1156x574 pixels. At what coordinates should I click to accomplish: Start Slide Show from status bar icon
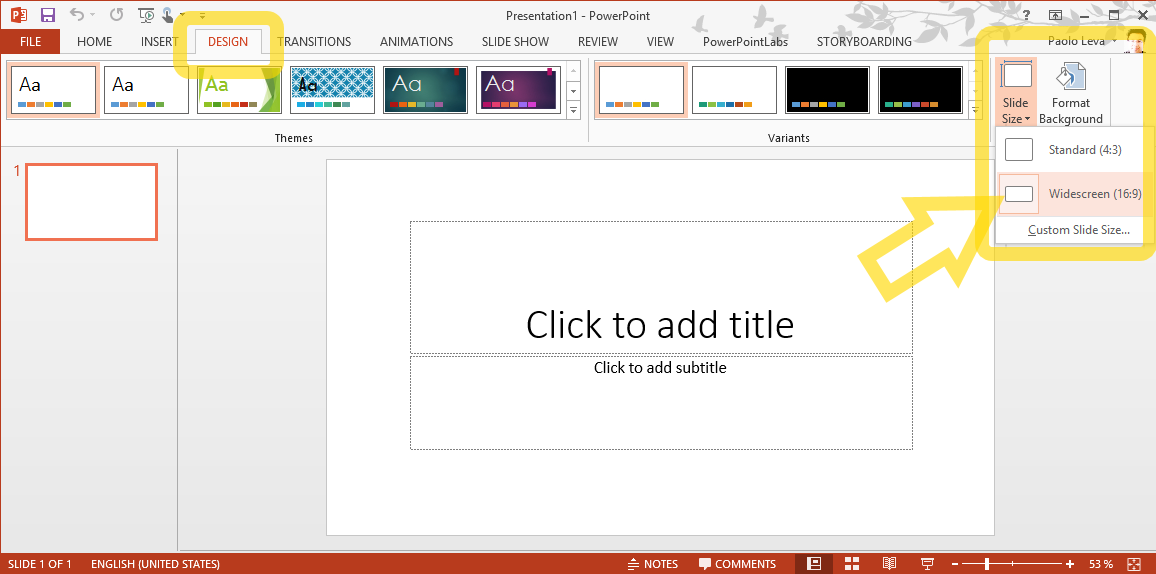click(x=927, y=564)
